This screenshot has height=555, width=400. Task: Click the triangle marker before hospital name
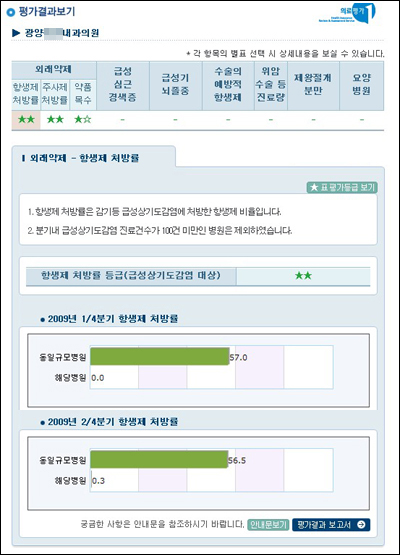point(16,33)
